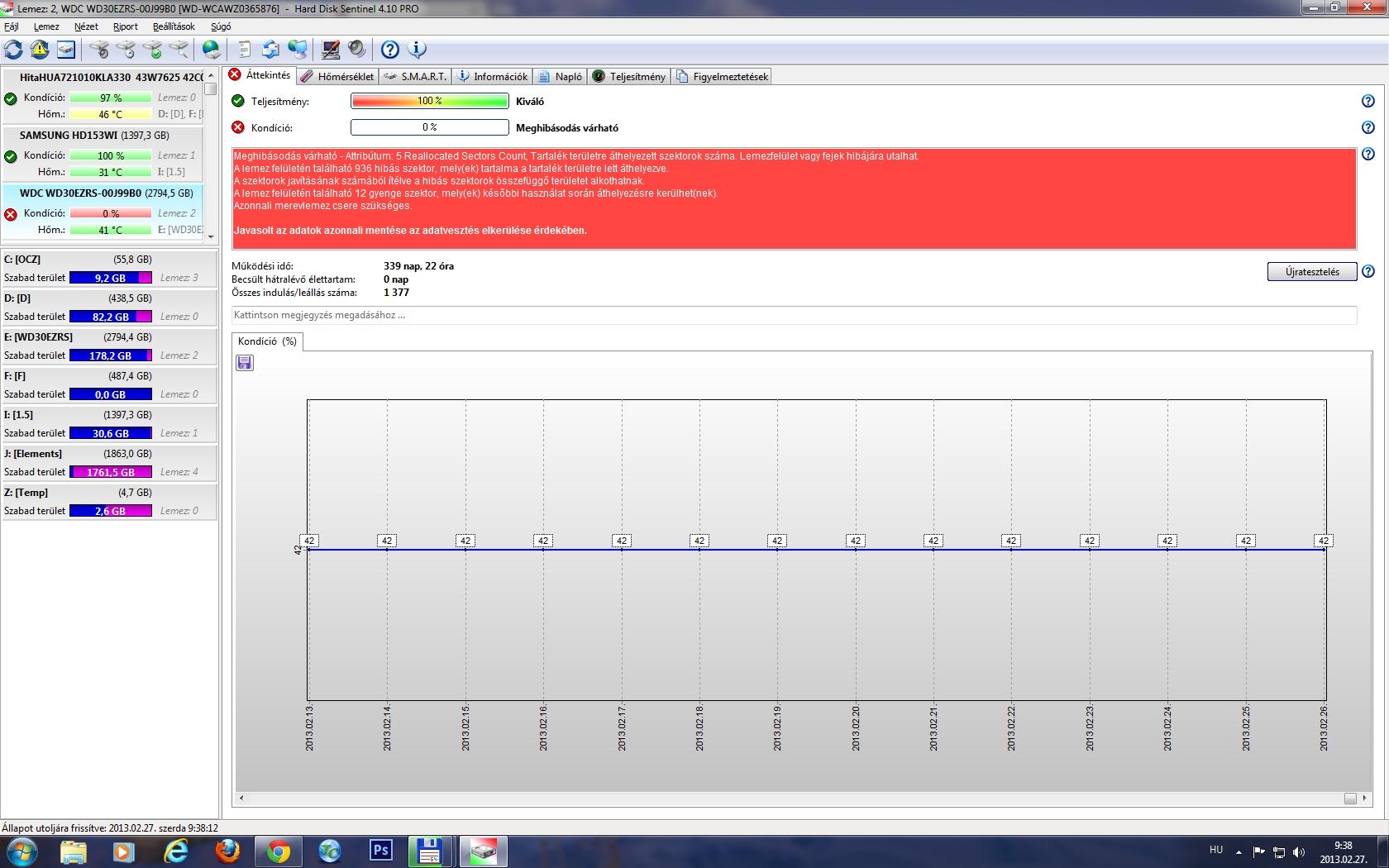Click the volume icon in the system tray
Viewport: 1389px width, 868px height.
point(1299,851)
